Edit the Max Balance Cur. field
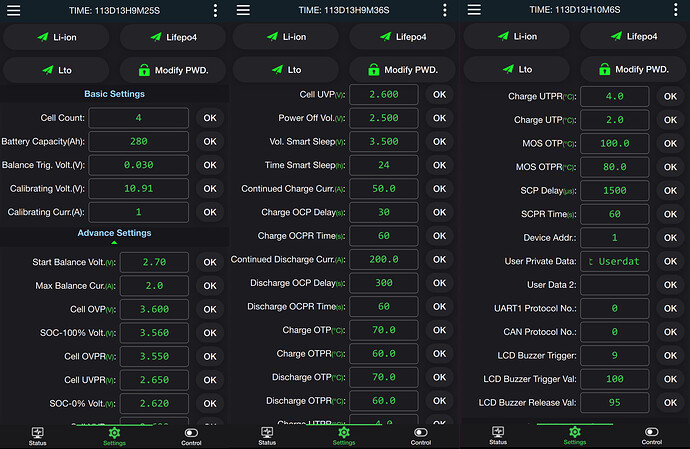Screen dimensions: 690x449 click(x=154, y=286)
